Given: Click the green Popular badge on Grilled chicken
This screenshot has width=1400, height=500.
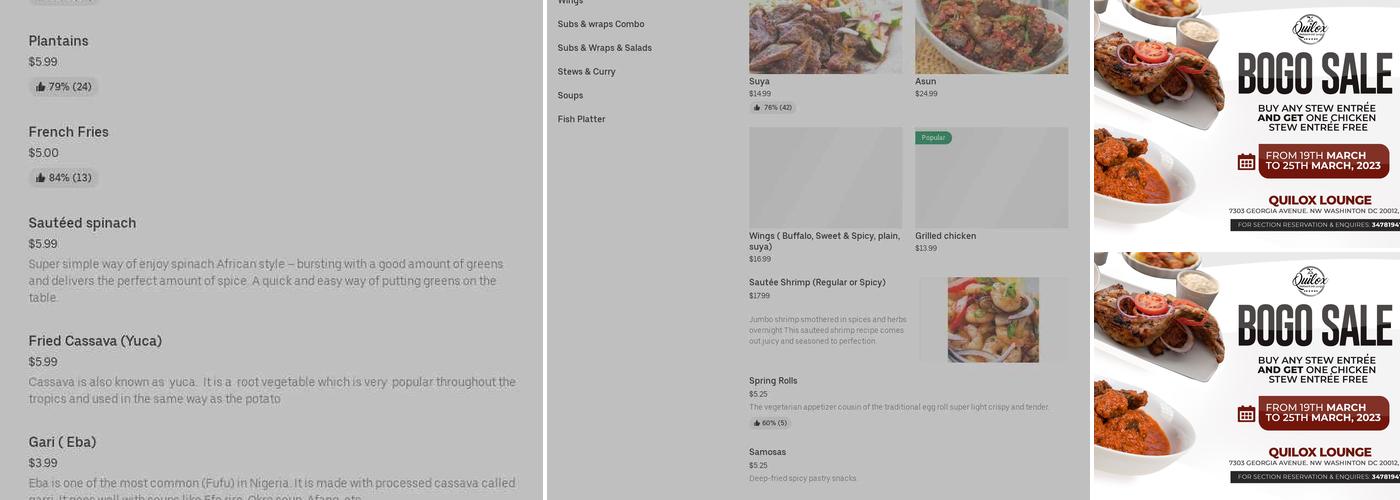Looking at the screenshot, I should click(933, 138).
